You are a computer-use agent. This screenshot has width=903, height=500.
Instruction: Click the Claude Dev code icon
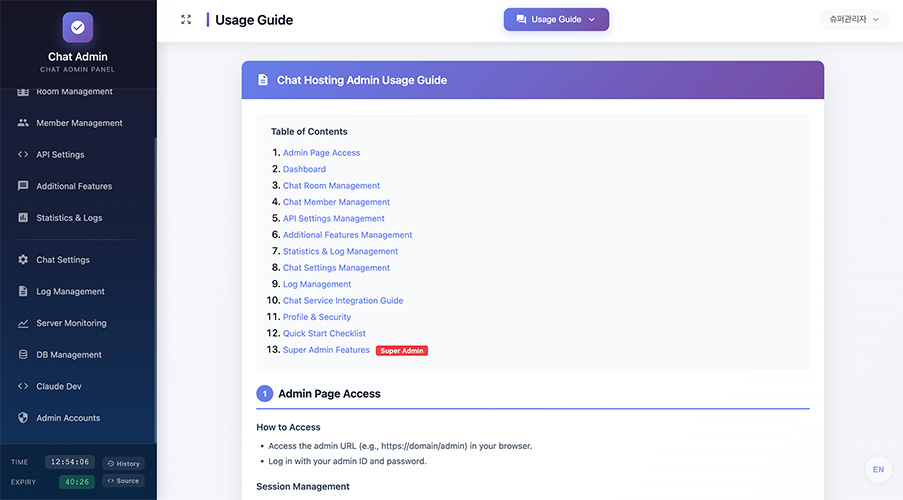[23, 387]
